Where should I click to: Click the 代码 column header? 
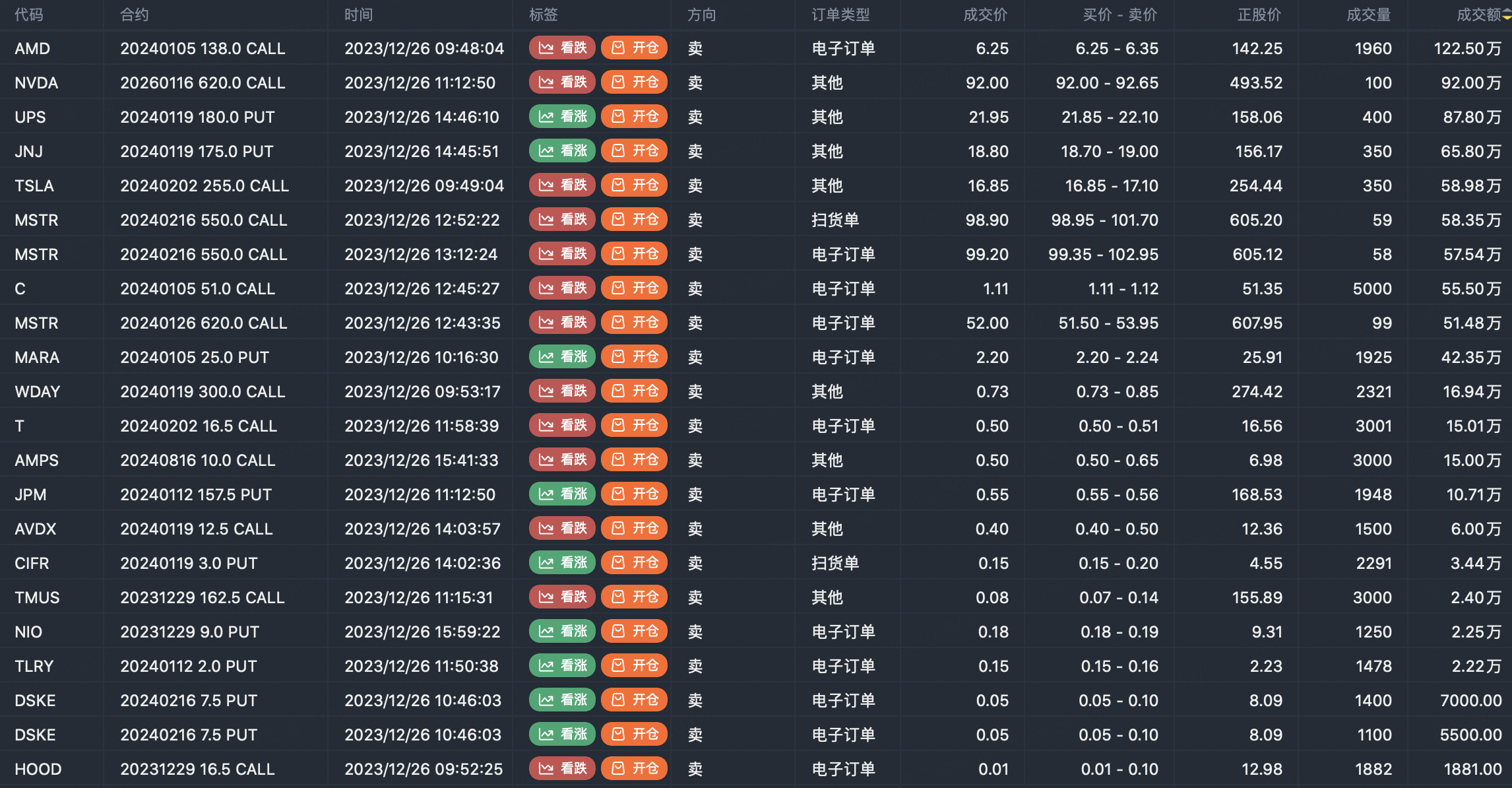29,15
